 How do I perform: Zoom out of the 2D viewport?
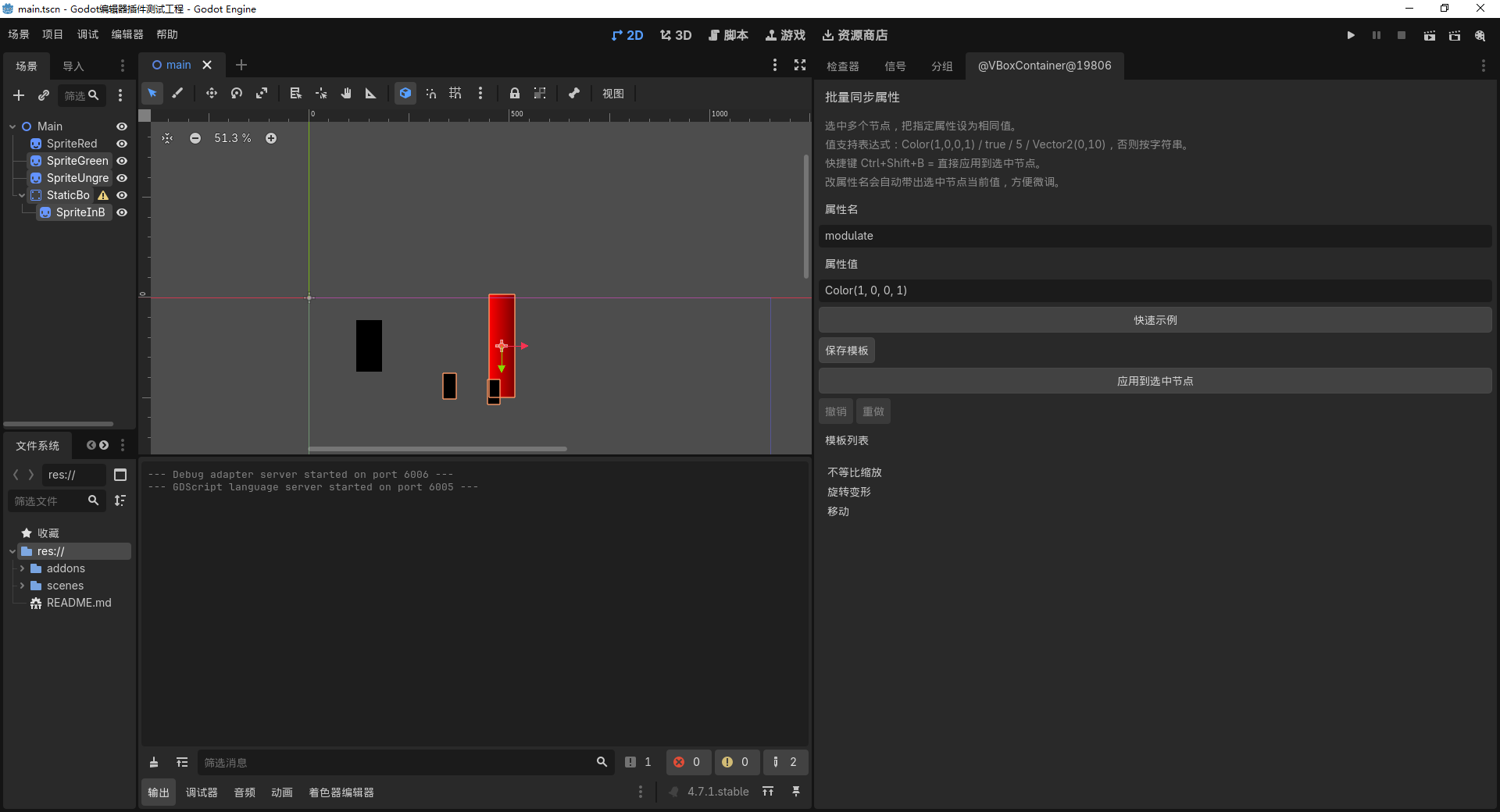click(195, 138)
